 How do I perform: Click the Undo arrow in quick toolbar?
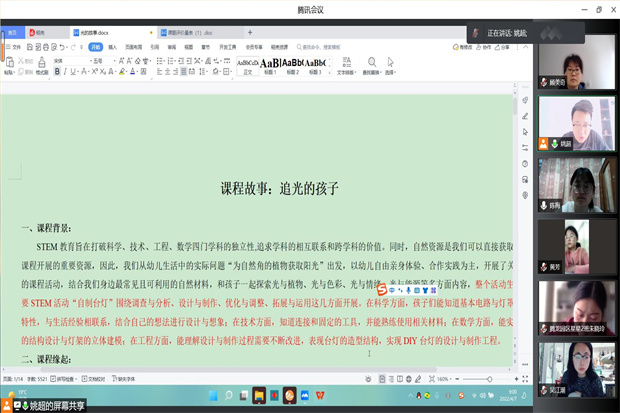64,46
